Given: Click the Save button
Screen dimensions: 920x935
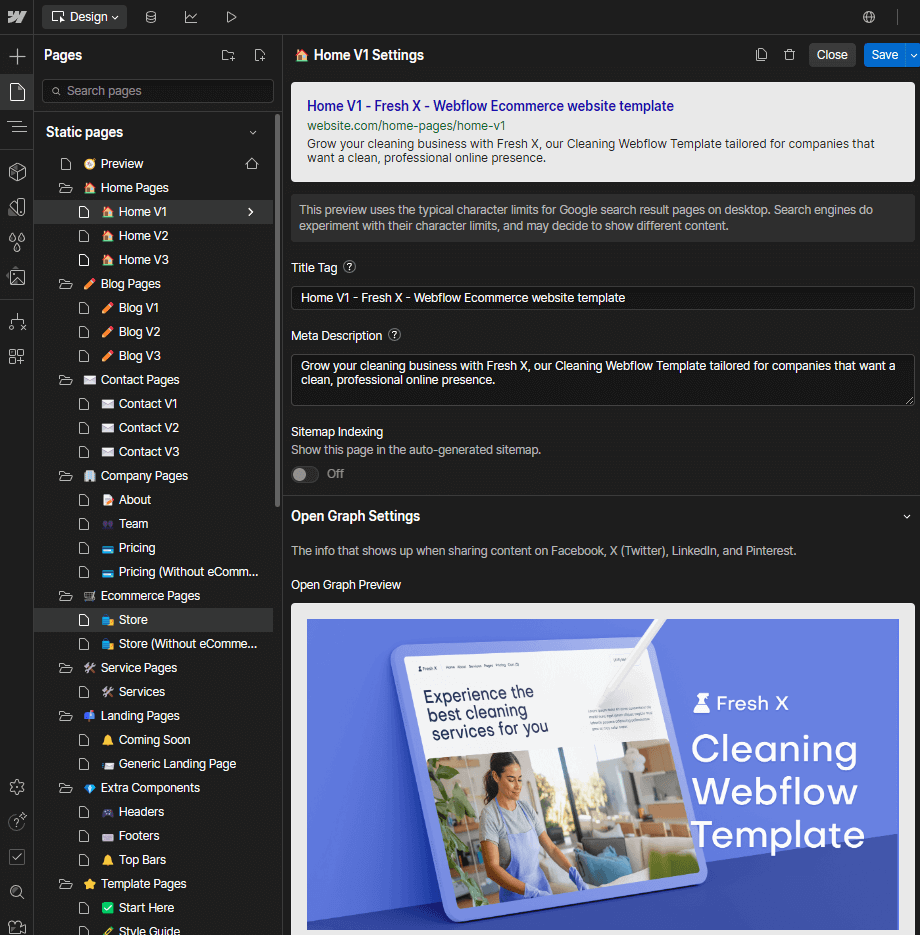Looking at the screenshot, I should click(x=884, y=55).
